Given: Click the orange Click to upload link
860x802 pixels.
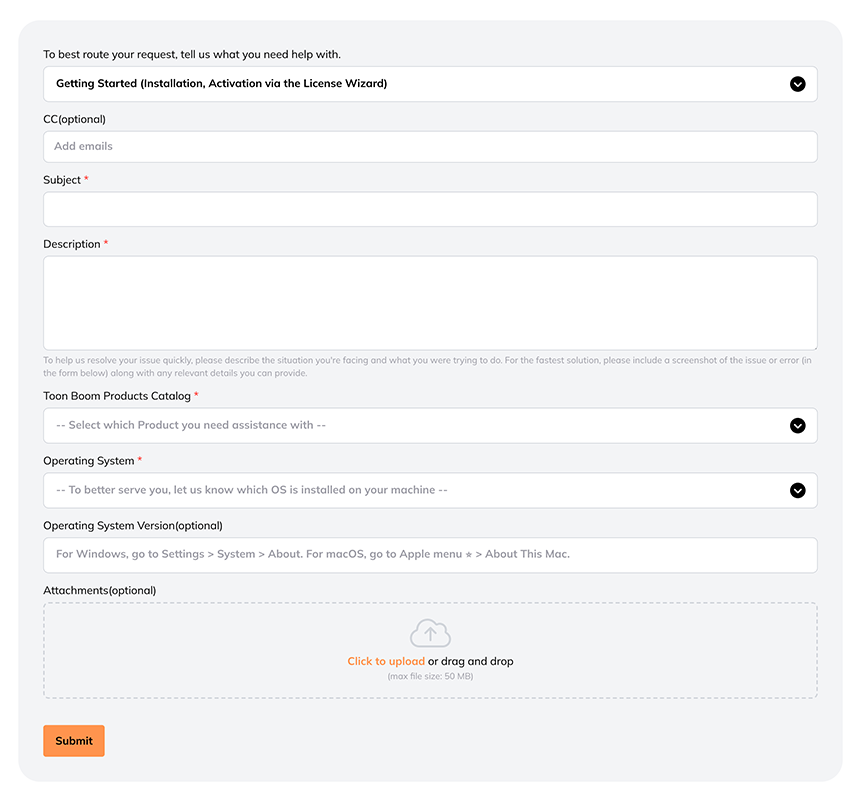Looking at the screenshot, I should pyautogui.click(x=386, y=662).
